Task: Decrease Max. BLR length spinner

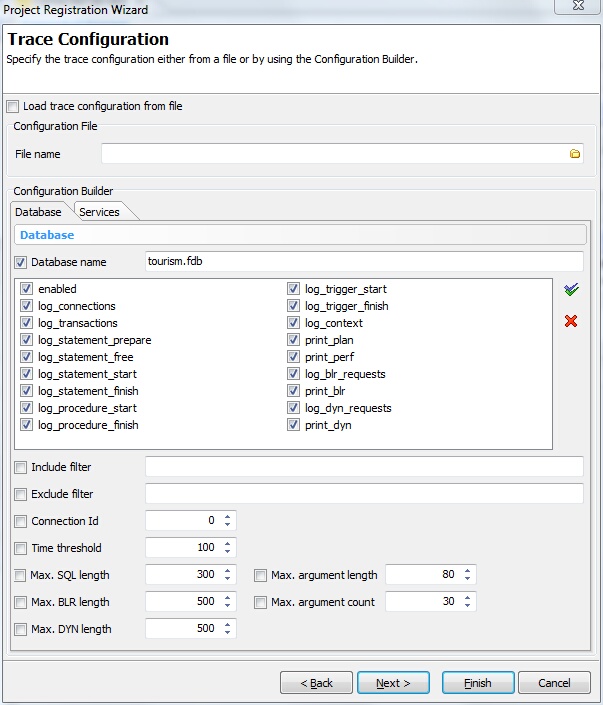Action: coord(228,605)
